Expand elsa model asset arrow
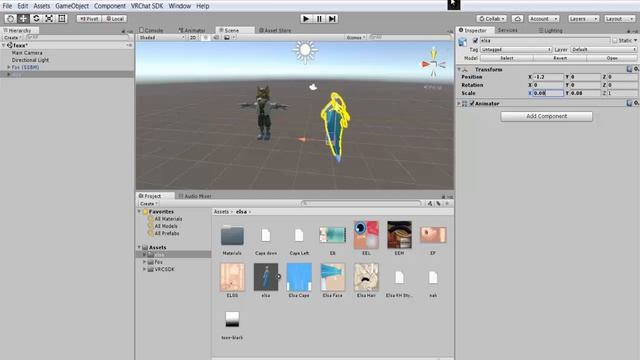 point(279,276)
